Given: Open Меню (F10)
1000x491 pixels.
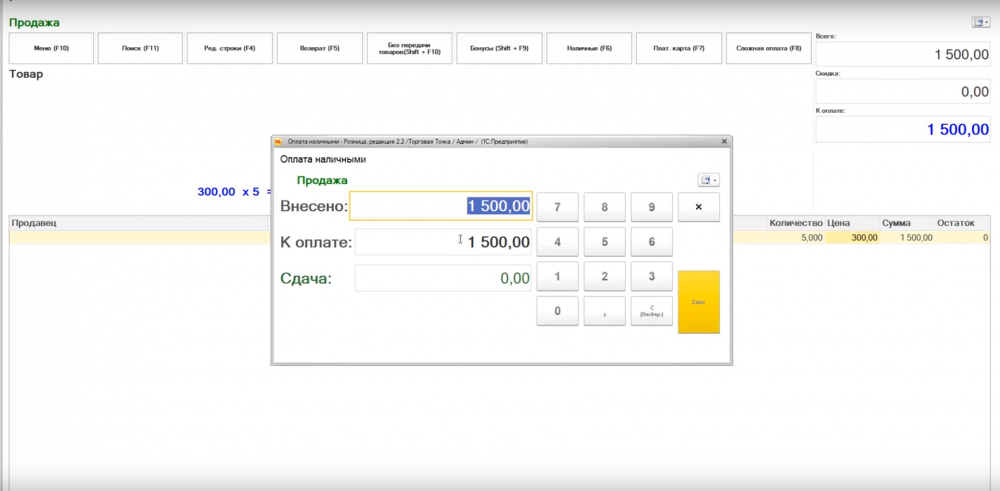Looking at the screenshot, I should pyautogui.click(x=51, y=48).
